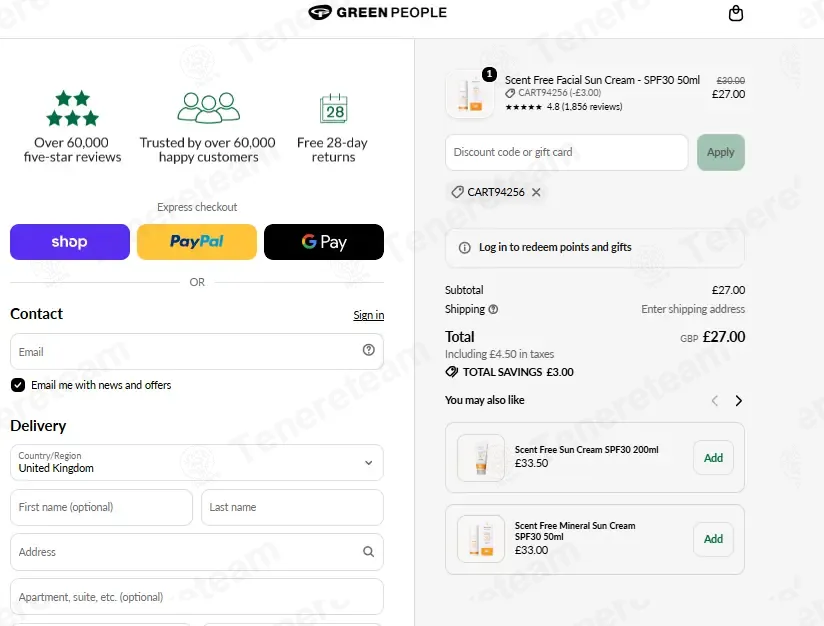Click the info icon beside Log in to redeem
This screenshot has height=626, width=824.
(465, 248)
